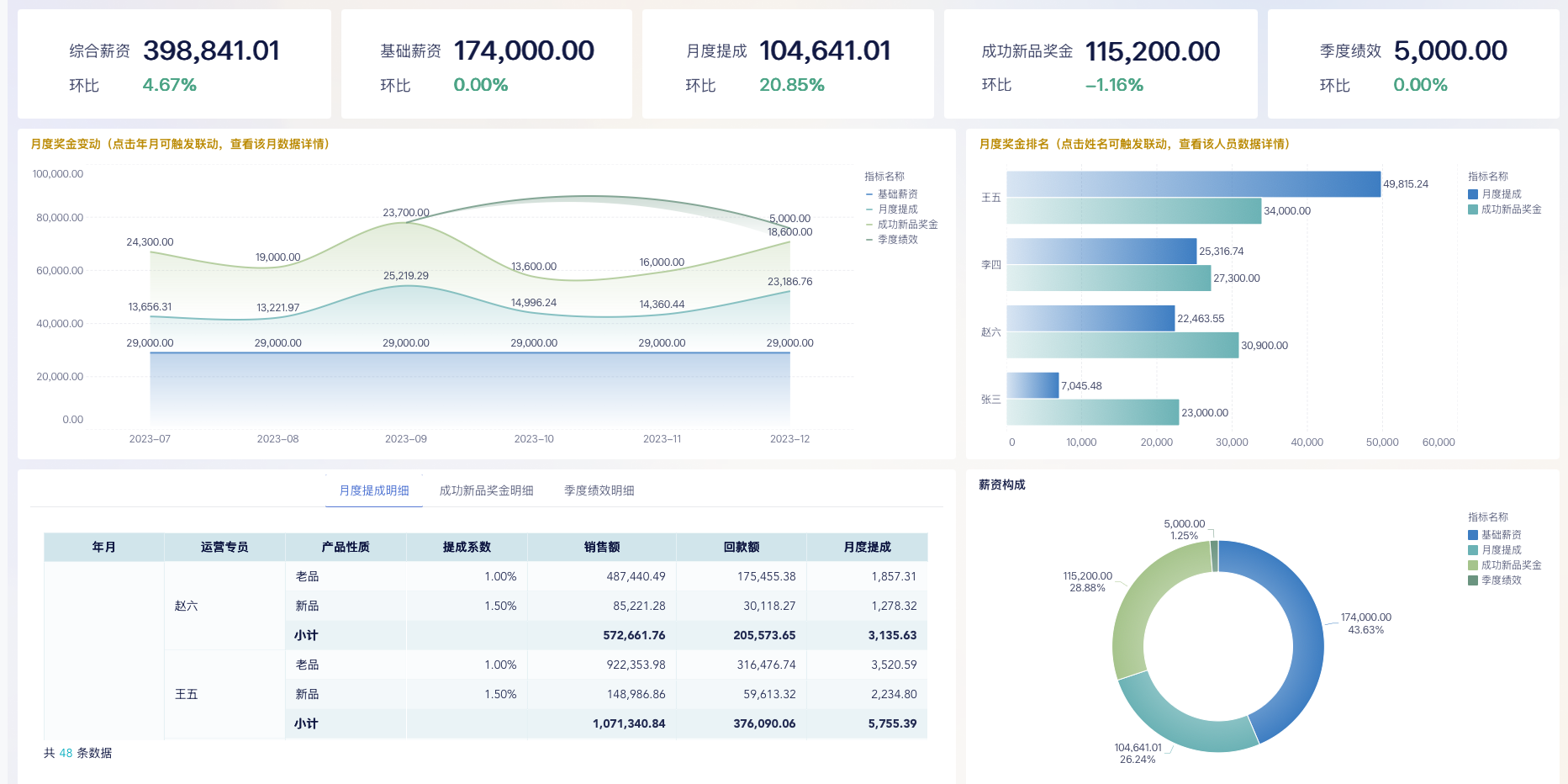Switch to the 成功新品奖金明细 tab
The width and height of the screenshot is (1568, 784).
click(x=486, y=490)
